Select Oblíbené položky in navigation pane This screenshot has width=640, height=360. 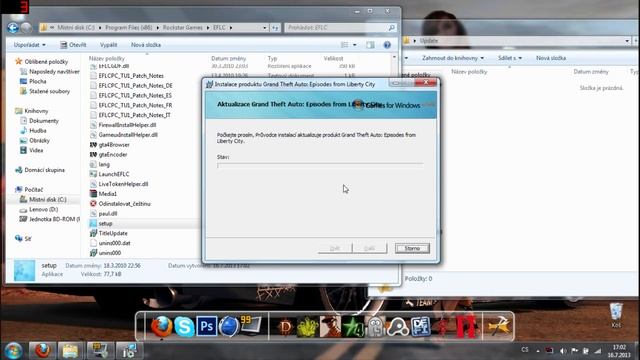tap(46, 62)
